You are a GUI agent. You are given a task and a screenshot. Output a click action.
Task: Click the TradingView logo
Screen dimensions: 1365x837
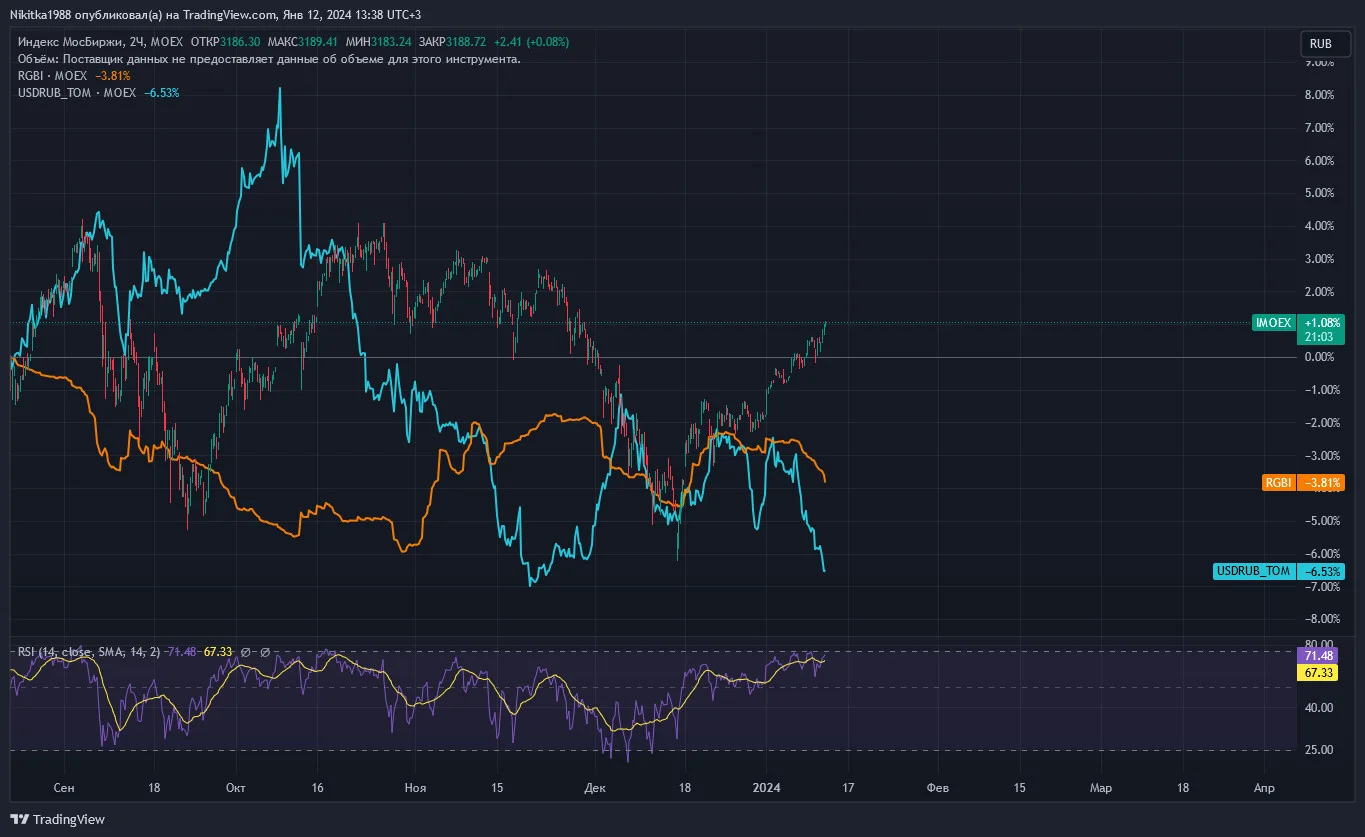click(x=58, y=819)
